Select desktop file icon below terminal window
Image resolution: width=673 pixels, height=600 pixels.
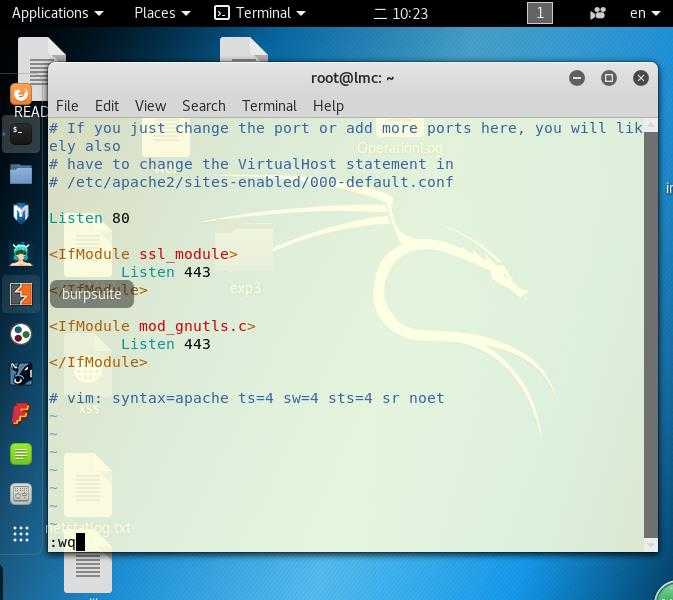click(x=88, y=571)
